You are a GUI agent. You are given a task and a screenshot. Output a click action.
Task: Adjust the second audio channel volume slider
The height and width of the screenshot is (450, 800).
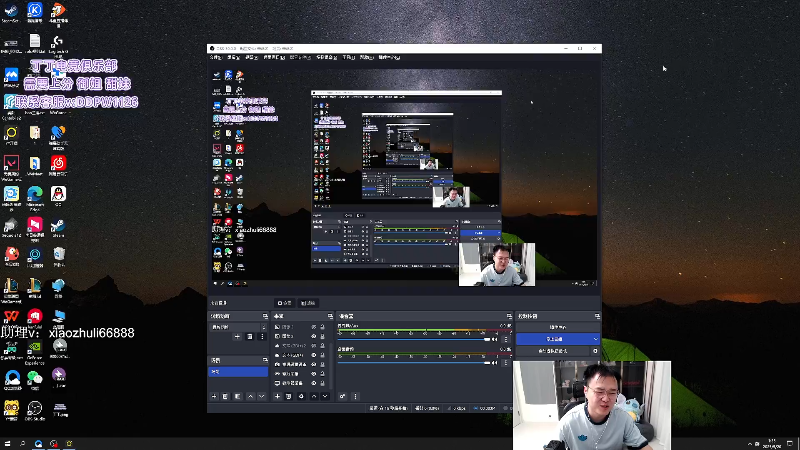[x=414, y=363]
